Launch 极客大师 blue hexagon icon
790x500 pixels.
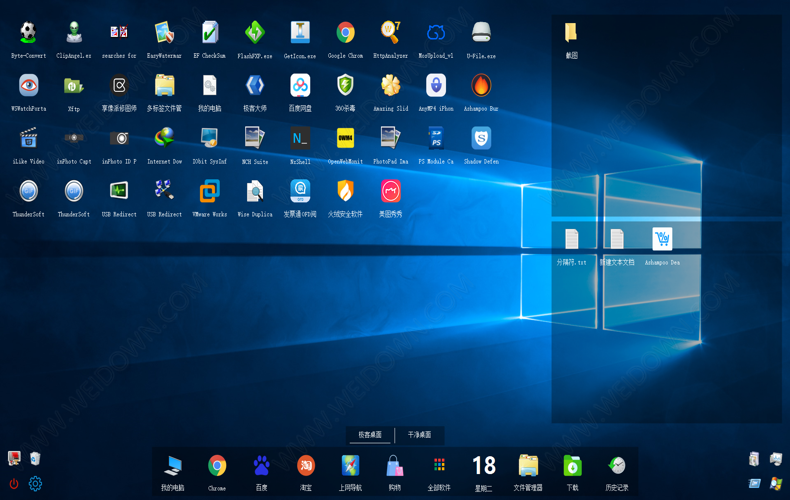(x=255, y=86)
